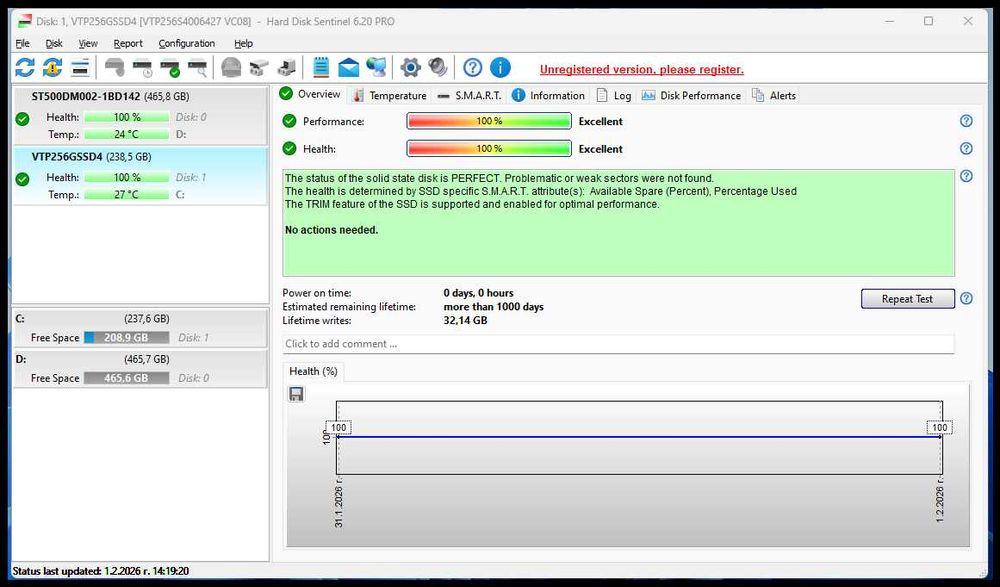This screenshot has height=587, width=1000.
Task: Click the icon of two stacked grey drives
Action: [258, 67]
